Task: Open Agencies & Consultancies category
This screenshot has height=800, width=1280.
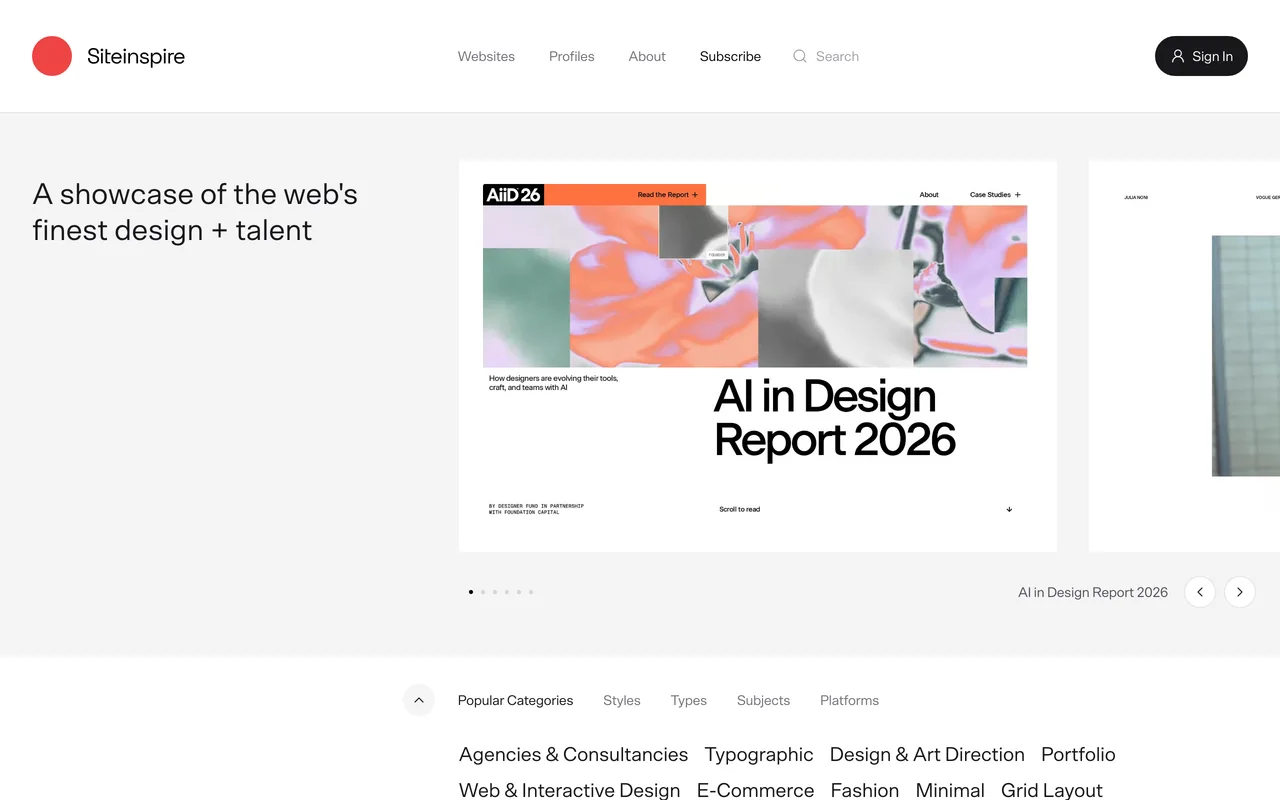Action: click(x=574, y=755)
